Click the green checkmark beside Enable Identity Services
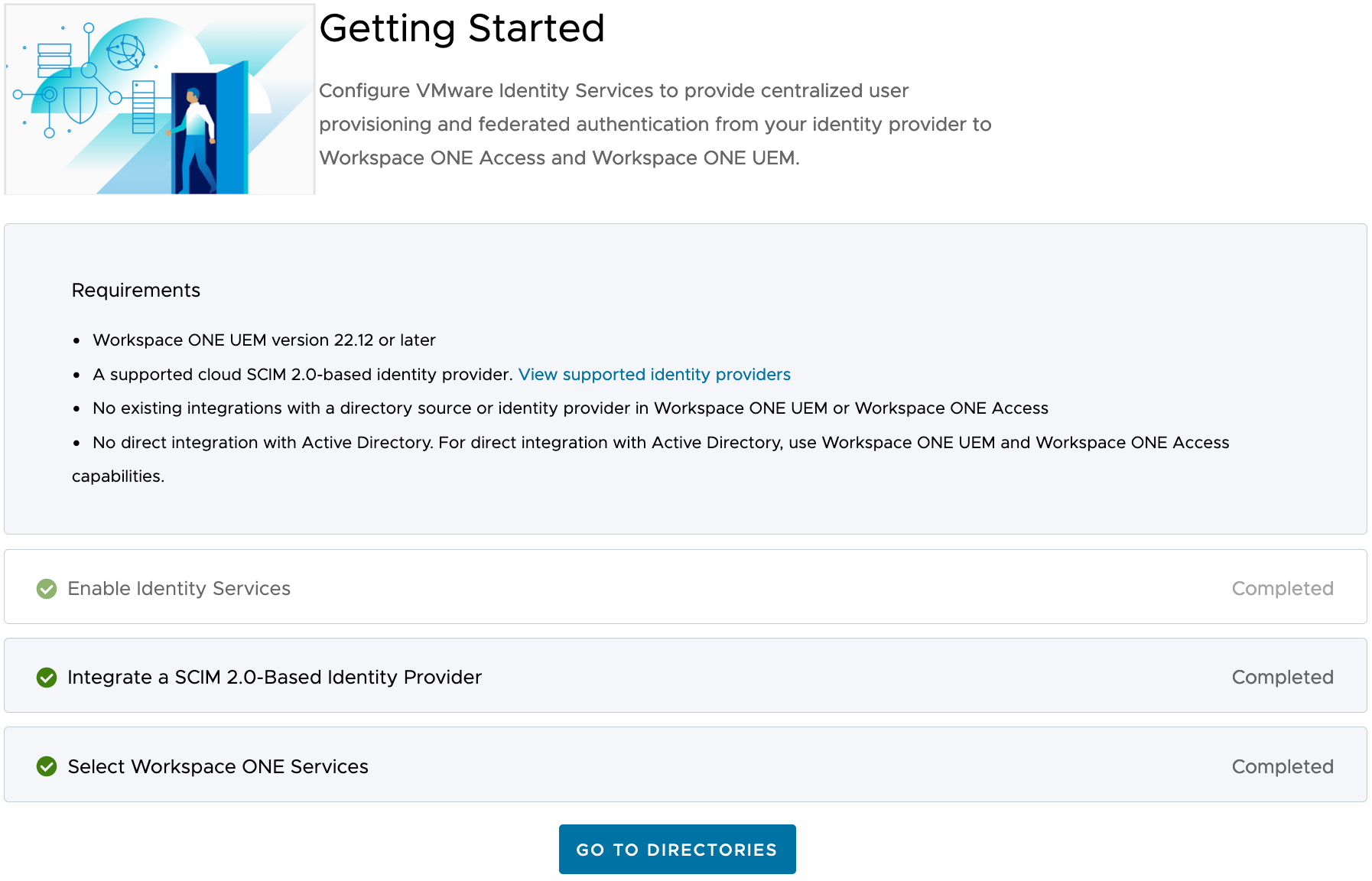 [47, 588]
